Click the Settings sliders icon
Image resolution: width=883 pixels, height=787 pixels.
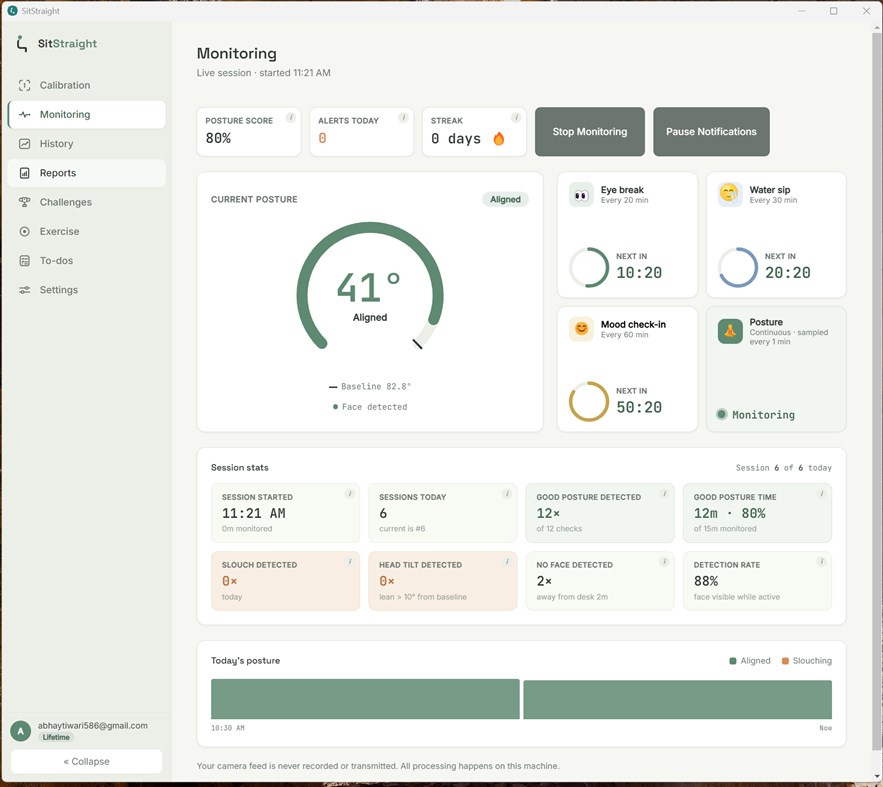(x=24, y=290)
